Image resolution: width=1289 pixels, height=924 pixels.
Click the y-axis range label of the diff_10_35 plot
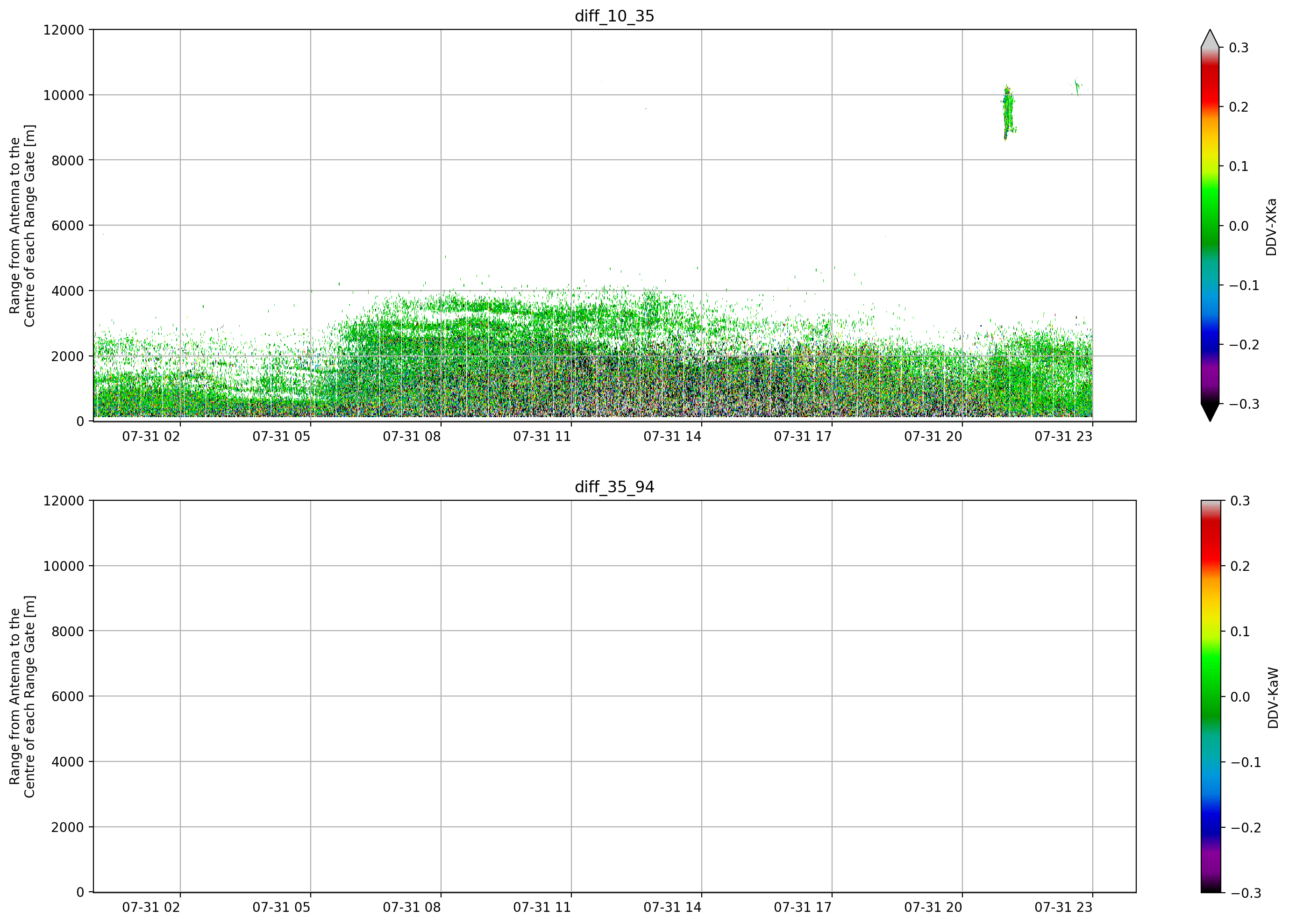point(22,226)
